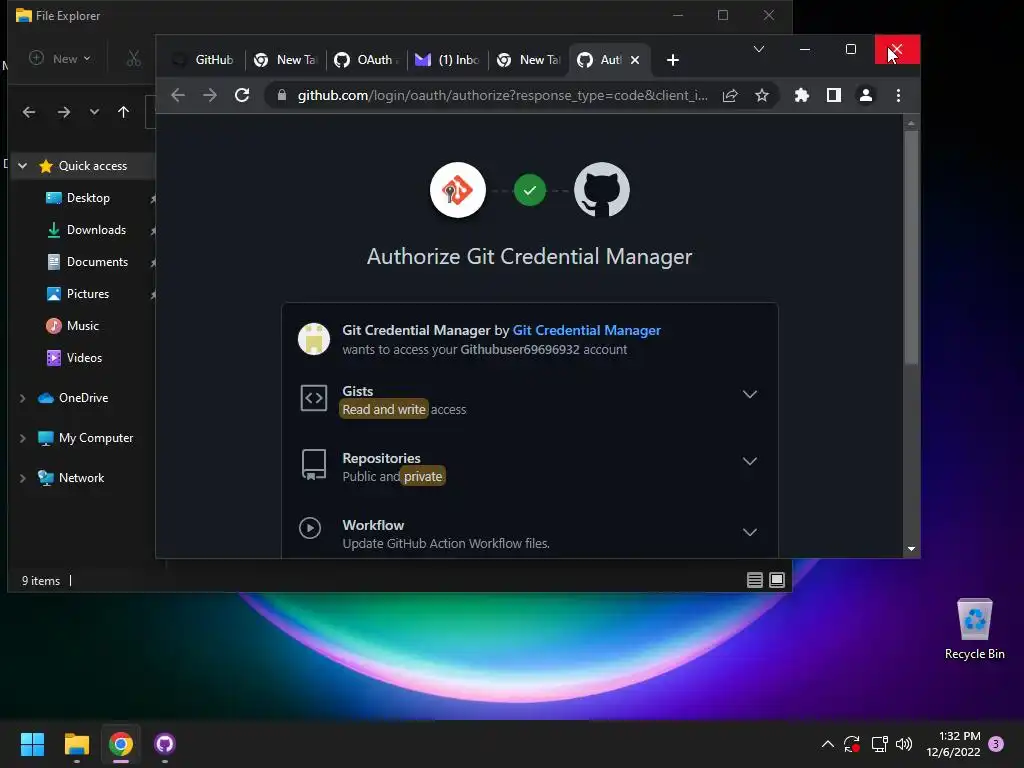Open GitHub Desktop from taskbar

(165, 744)
